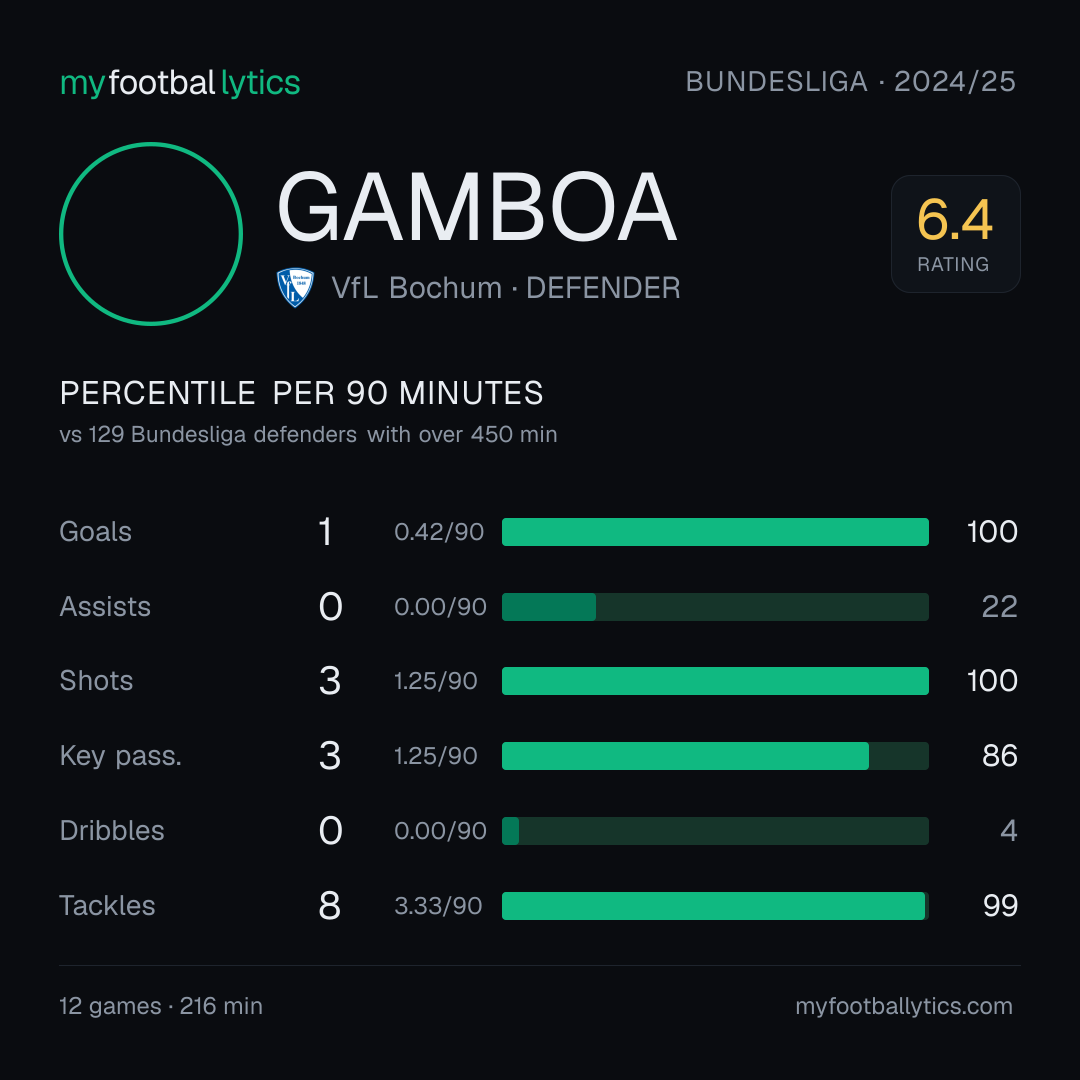Click the Key pass. percentile bar
The image size is (1080, 1080).
(x=715, y=756)
